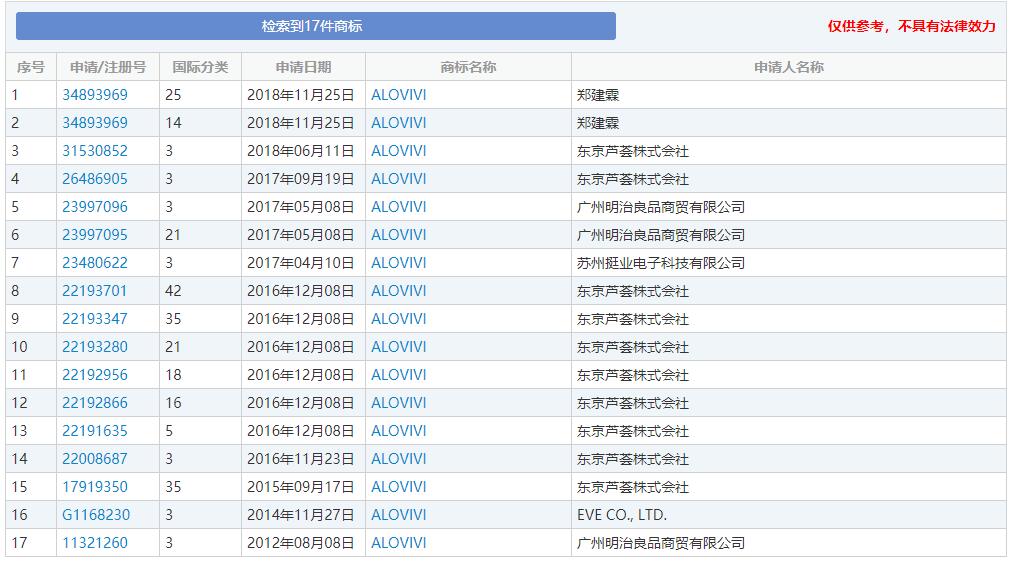Click date '2017年09月19日'

(x=300, y=178)
